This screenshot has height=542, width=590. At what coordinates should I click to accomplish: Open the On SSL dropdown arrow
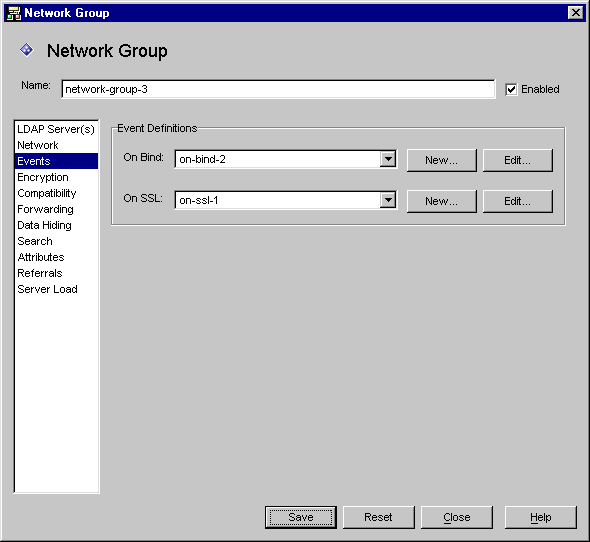point(388,200)
